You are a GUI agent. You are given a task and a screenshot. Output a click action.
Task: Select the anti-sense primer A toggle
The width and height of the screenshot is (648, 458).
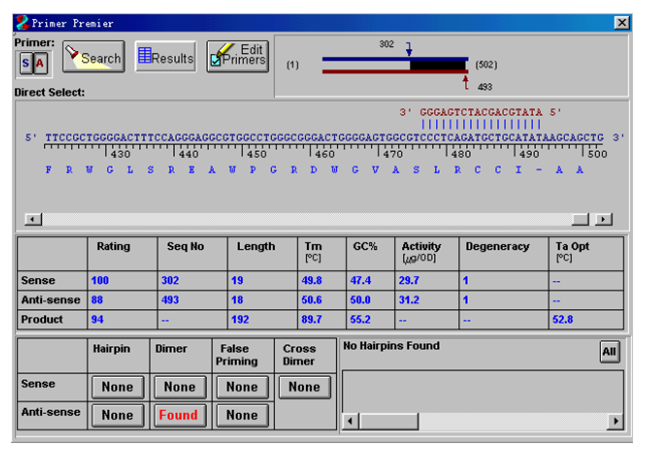pyautogui.click(x=41, y=63)
